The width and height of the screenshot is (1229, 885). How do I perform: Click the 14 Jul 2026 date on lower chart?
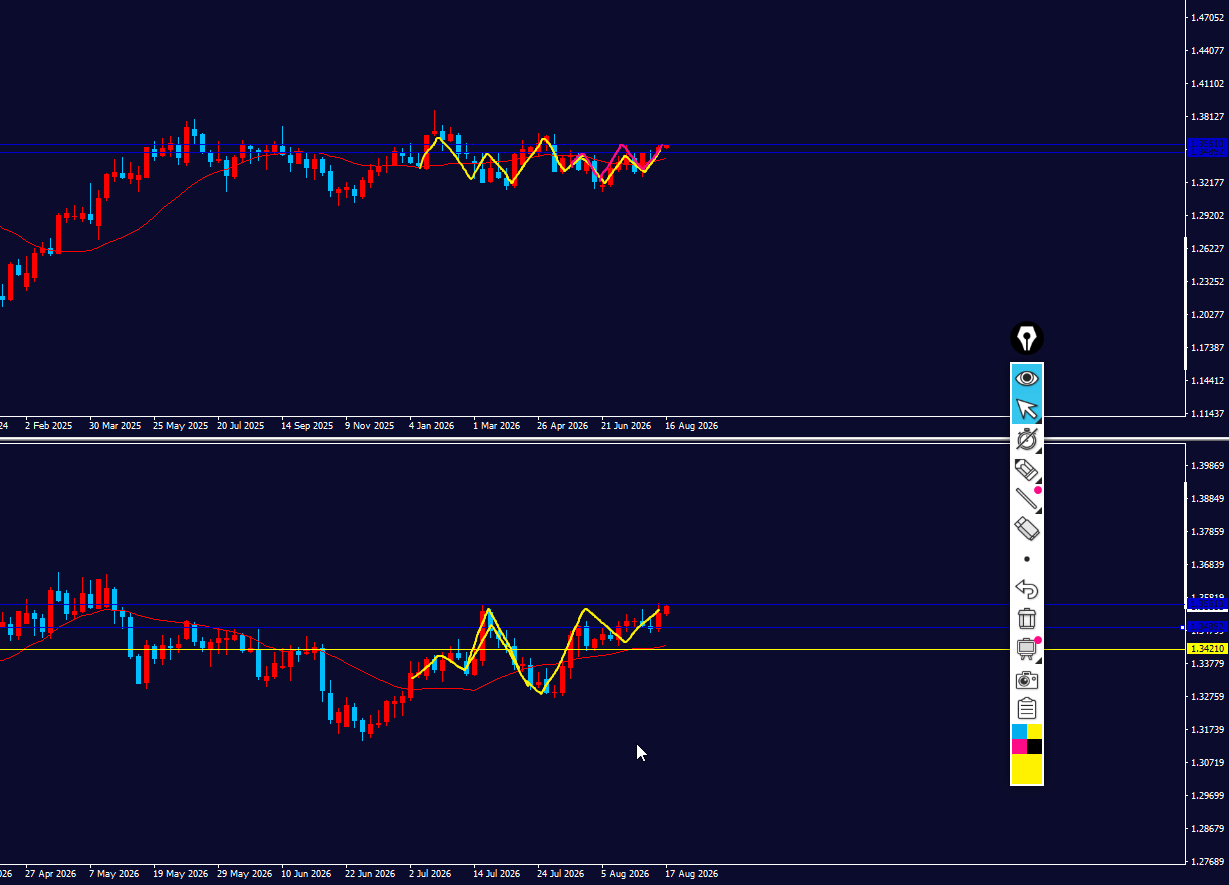pyautogui.click(x=499, y=873)
